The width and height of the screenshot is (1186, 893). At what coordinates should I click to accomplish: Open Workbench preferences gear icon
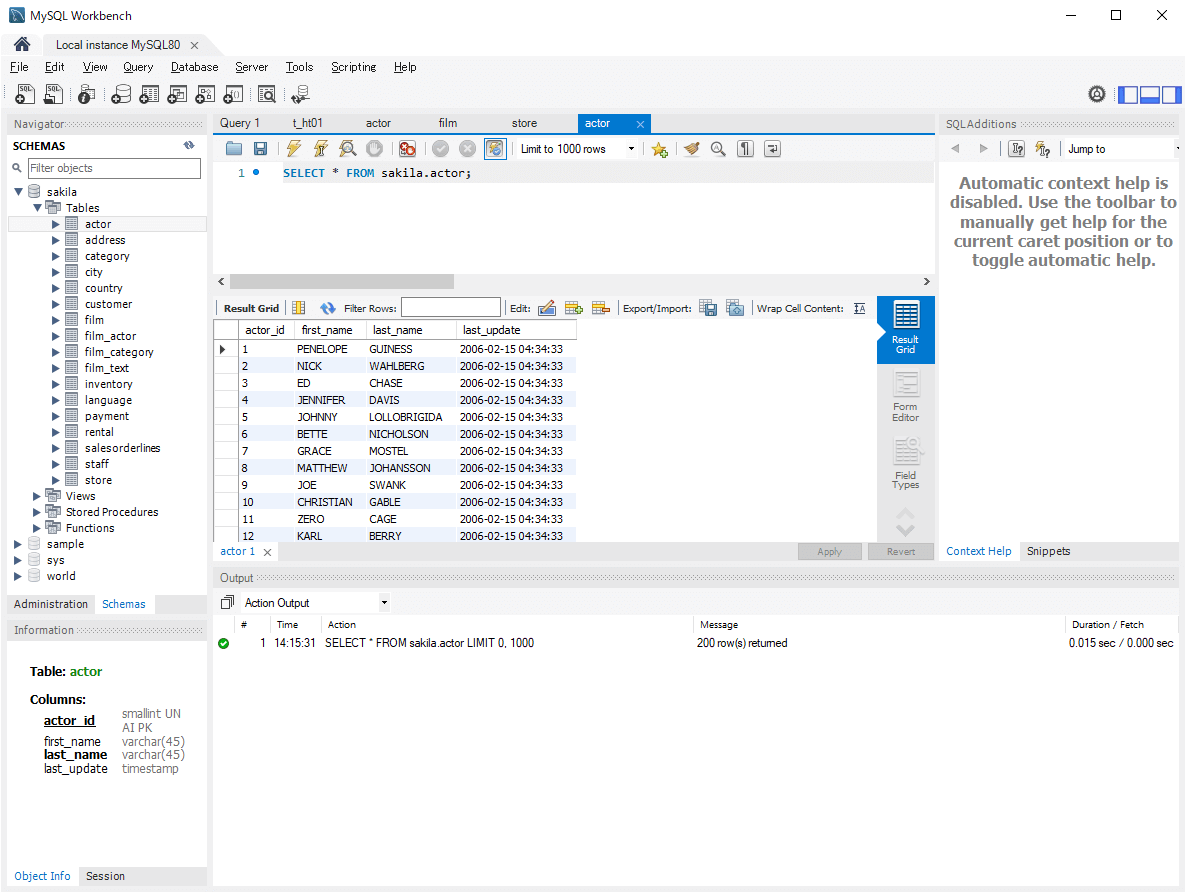1097,94
